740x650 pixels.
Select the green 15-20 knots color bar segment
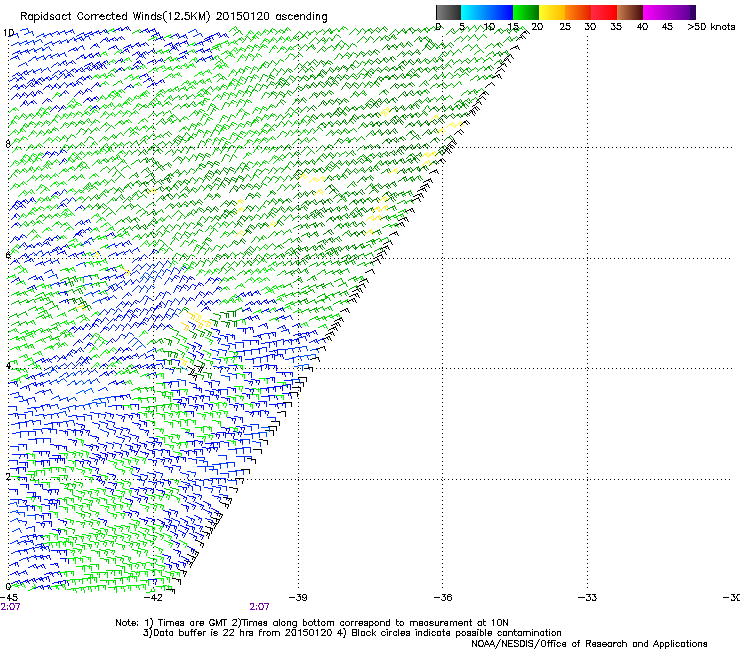pyautogui.click(x=526, y=12)
